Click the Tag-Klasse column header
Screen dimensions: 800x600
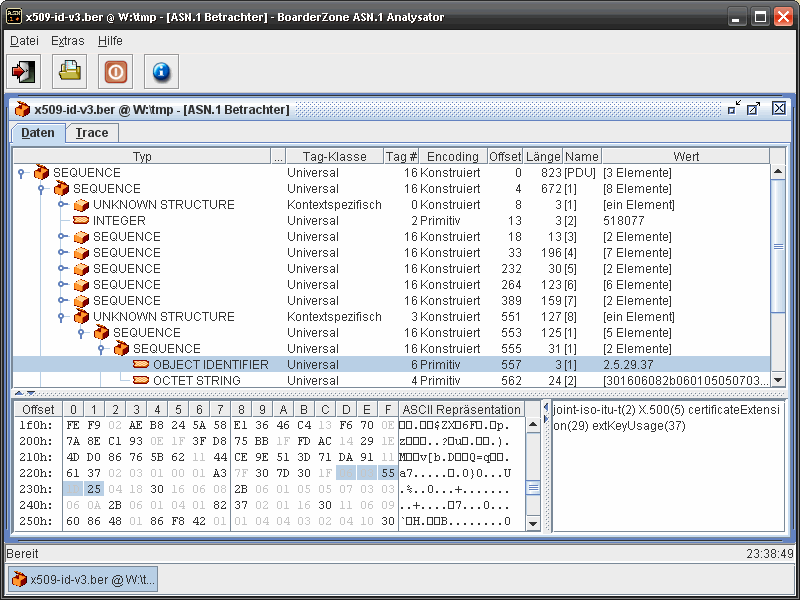(x=335, y=156)
